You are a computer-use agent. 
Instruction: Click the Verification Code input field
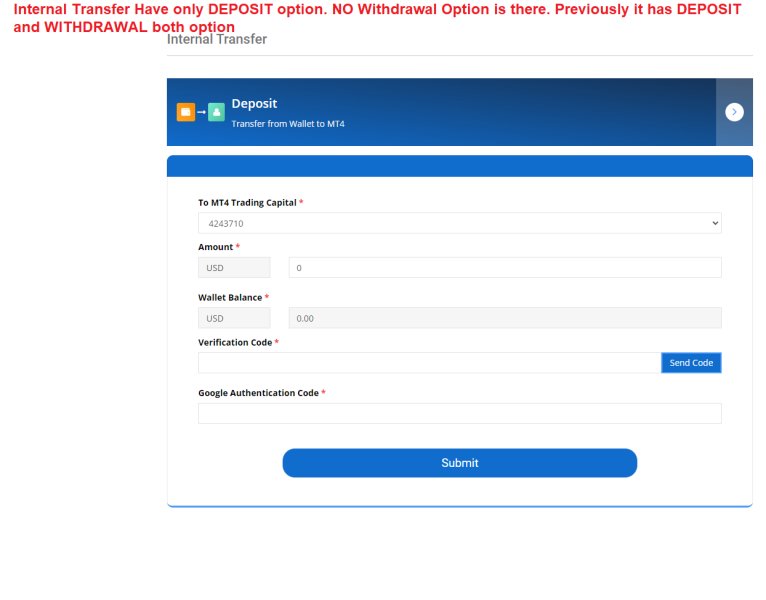tap(429, 363)
